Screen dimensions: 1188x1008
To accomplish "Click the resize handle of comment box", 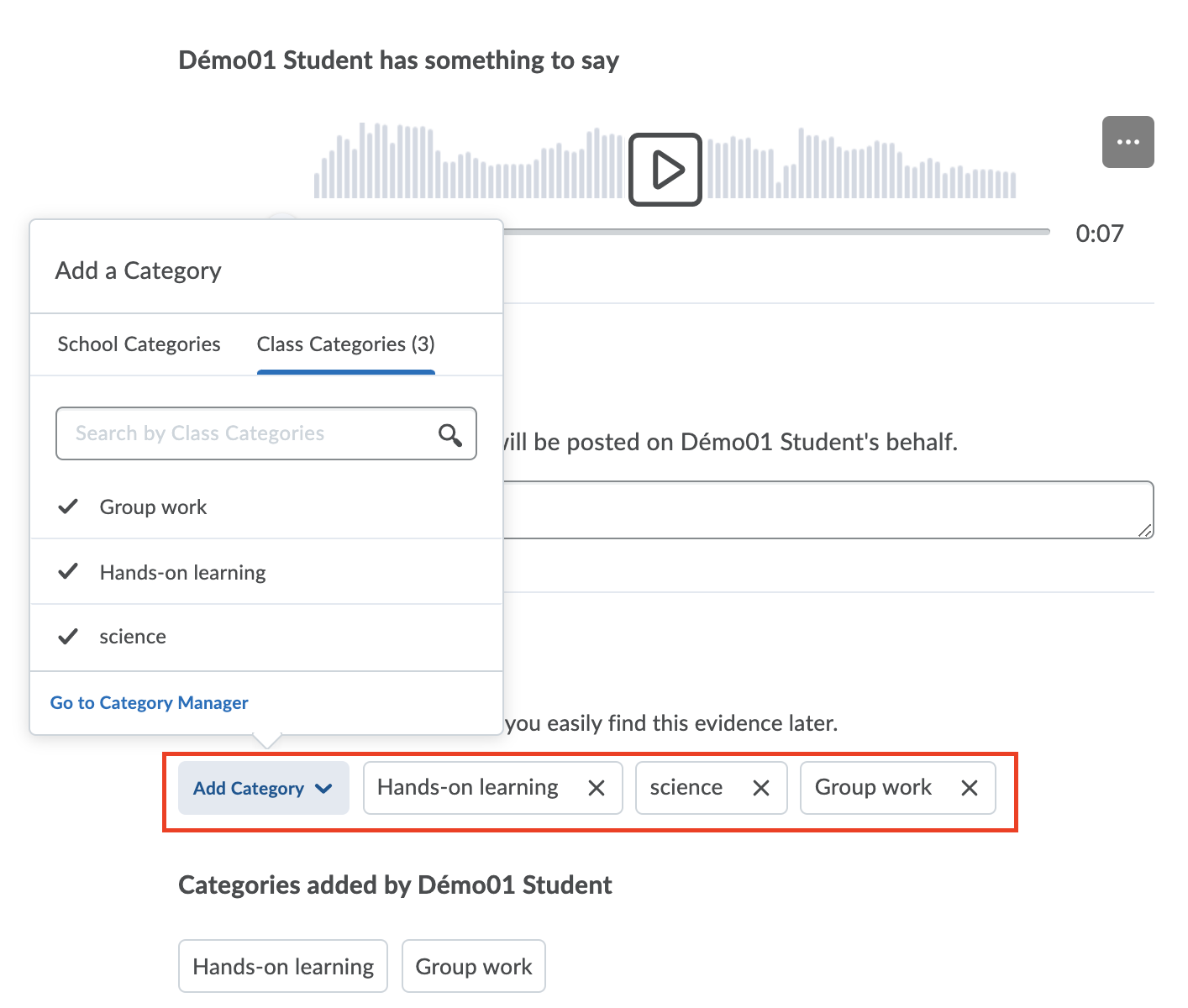I will [1145, 531].
